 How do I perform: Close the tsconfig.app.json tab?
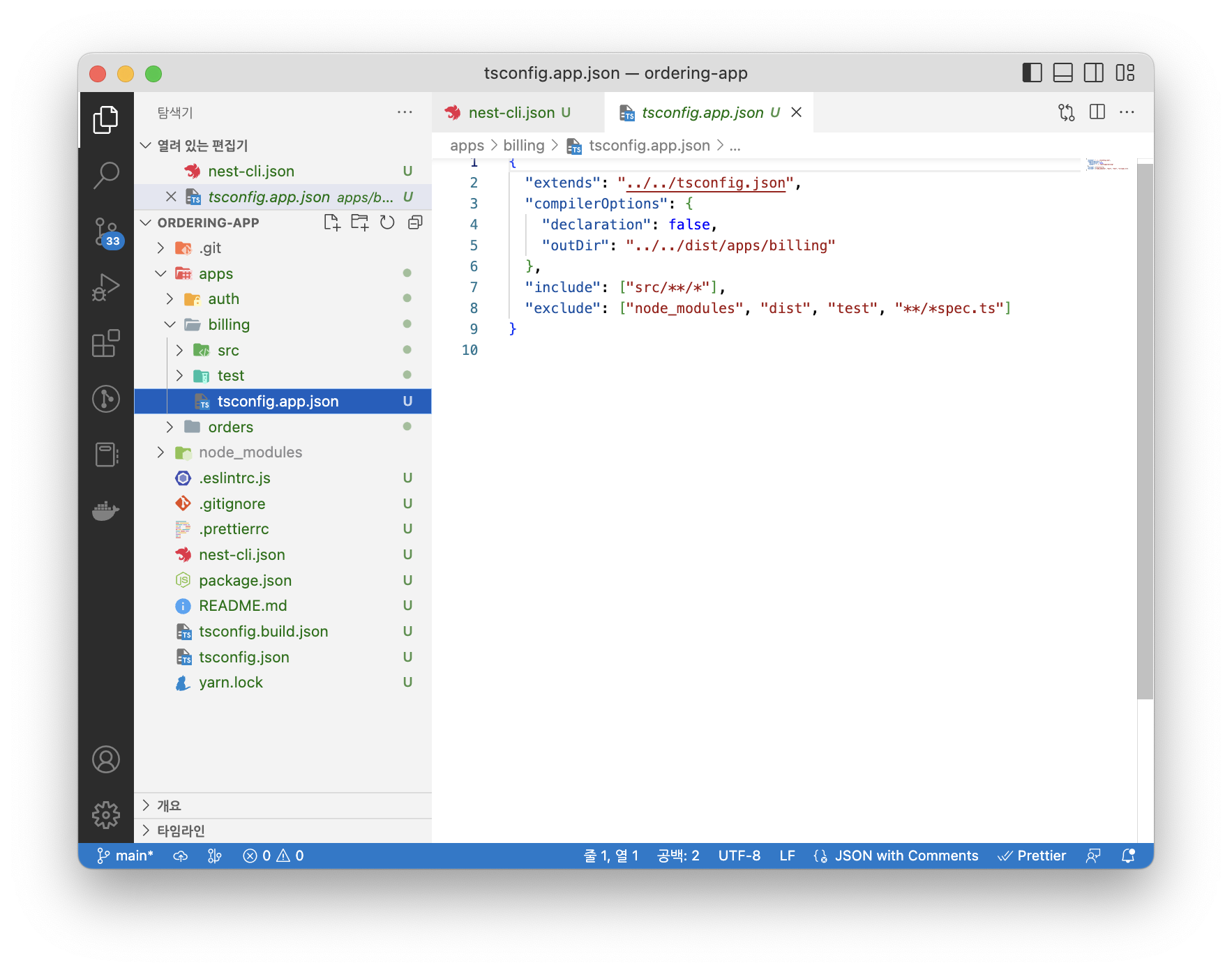(797, 112)
